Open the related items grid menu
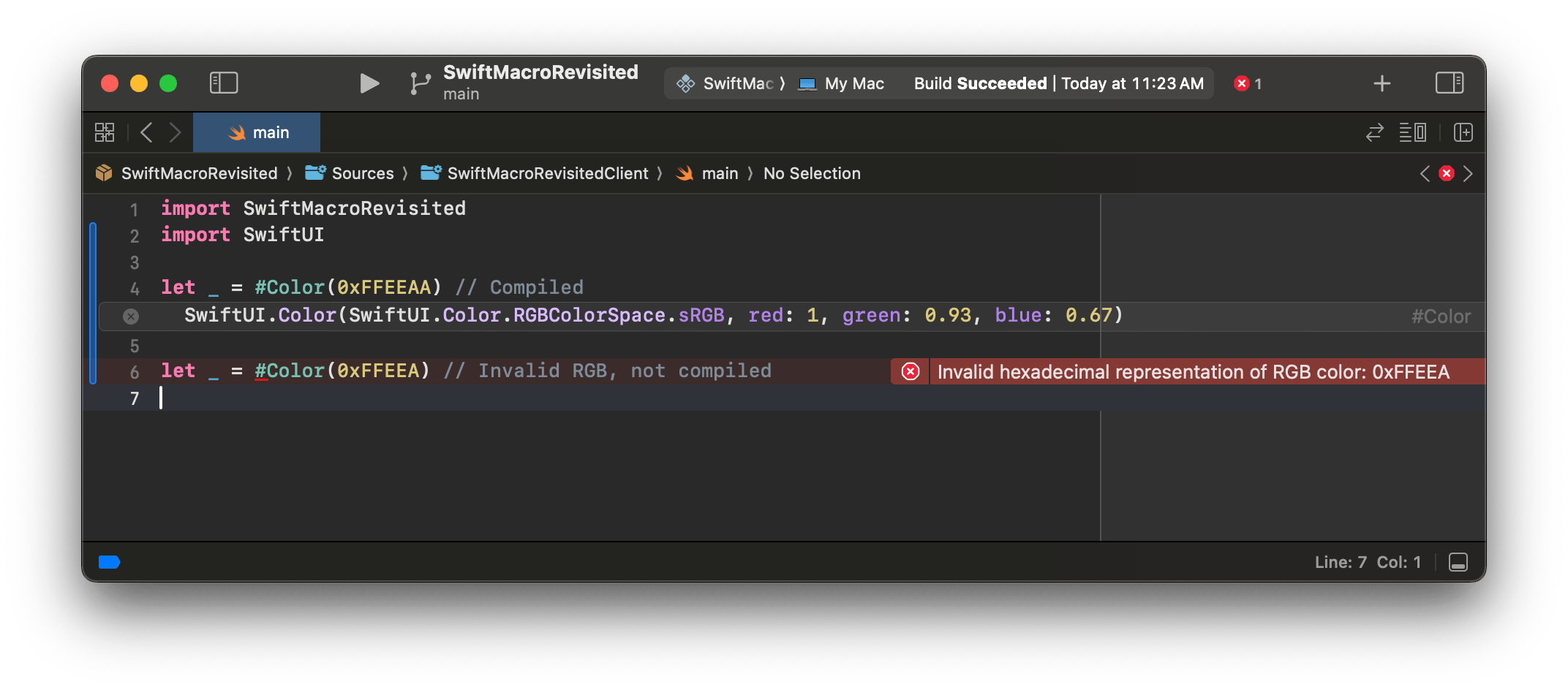Screen dimensions: 1568x690 (x=105, y=132)
